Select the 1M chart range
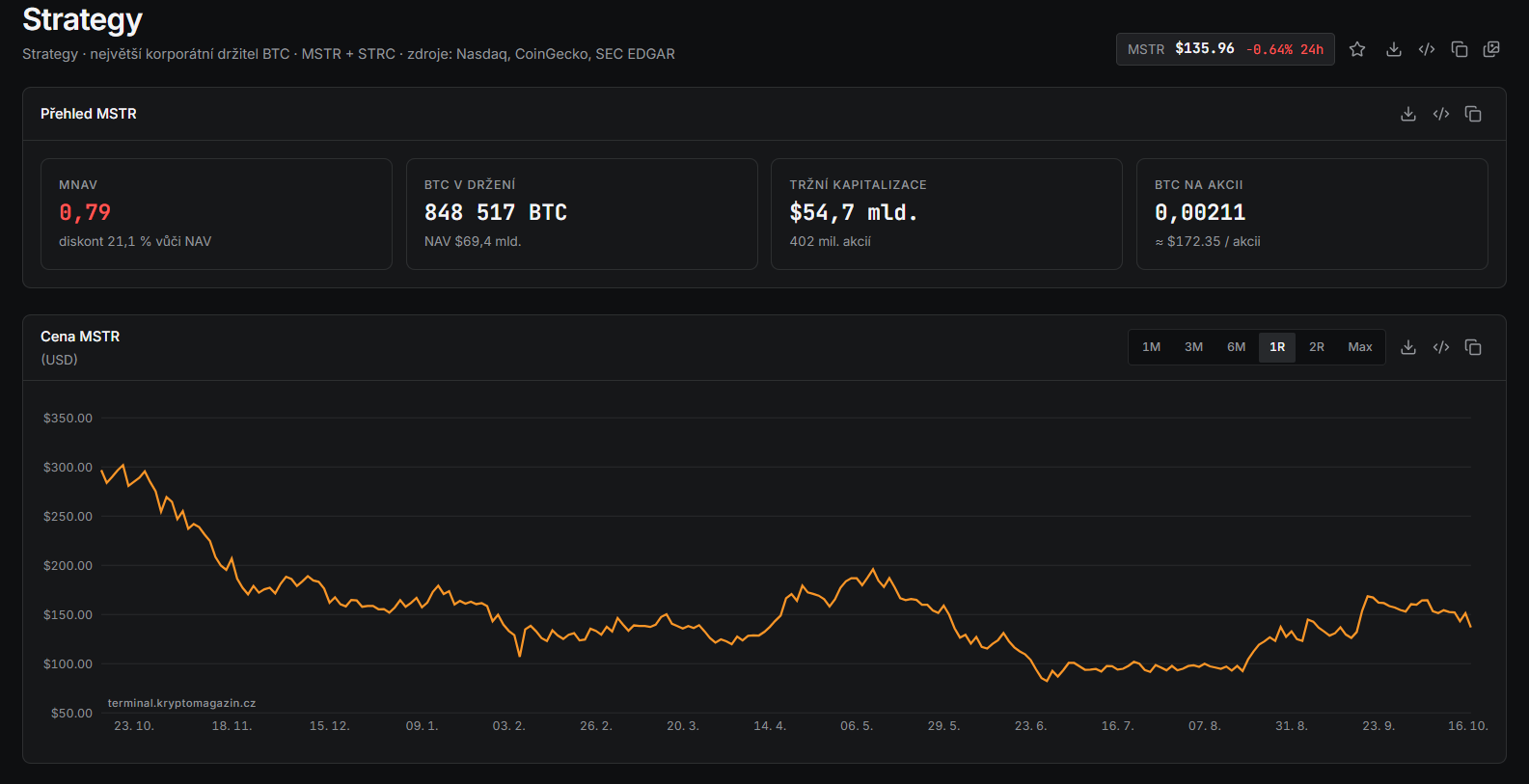The width and height of the screenshot is (1529, 784). pyautogui.click(x=1152, y=347)
